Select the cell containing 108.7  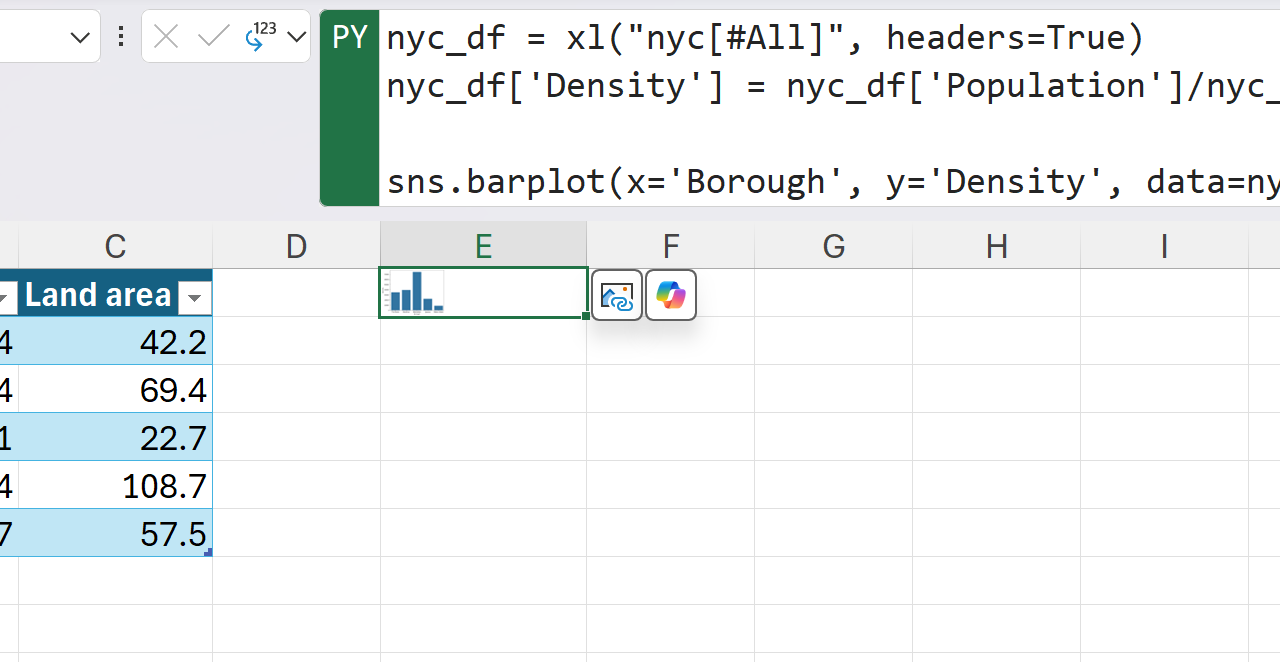pos(115,486)
